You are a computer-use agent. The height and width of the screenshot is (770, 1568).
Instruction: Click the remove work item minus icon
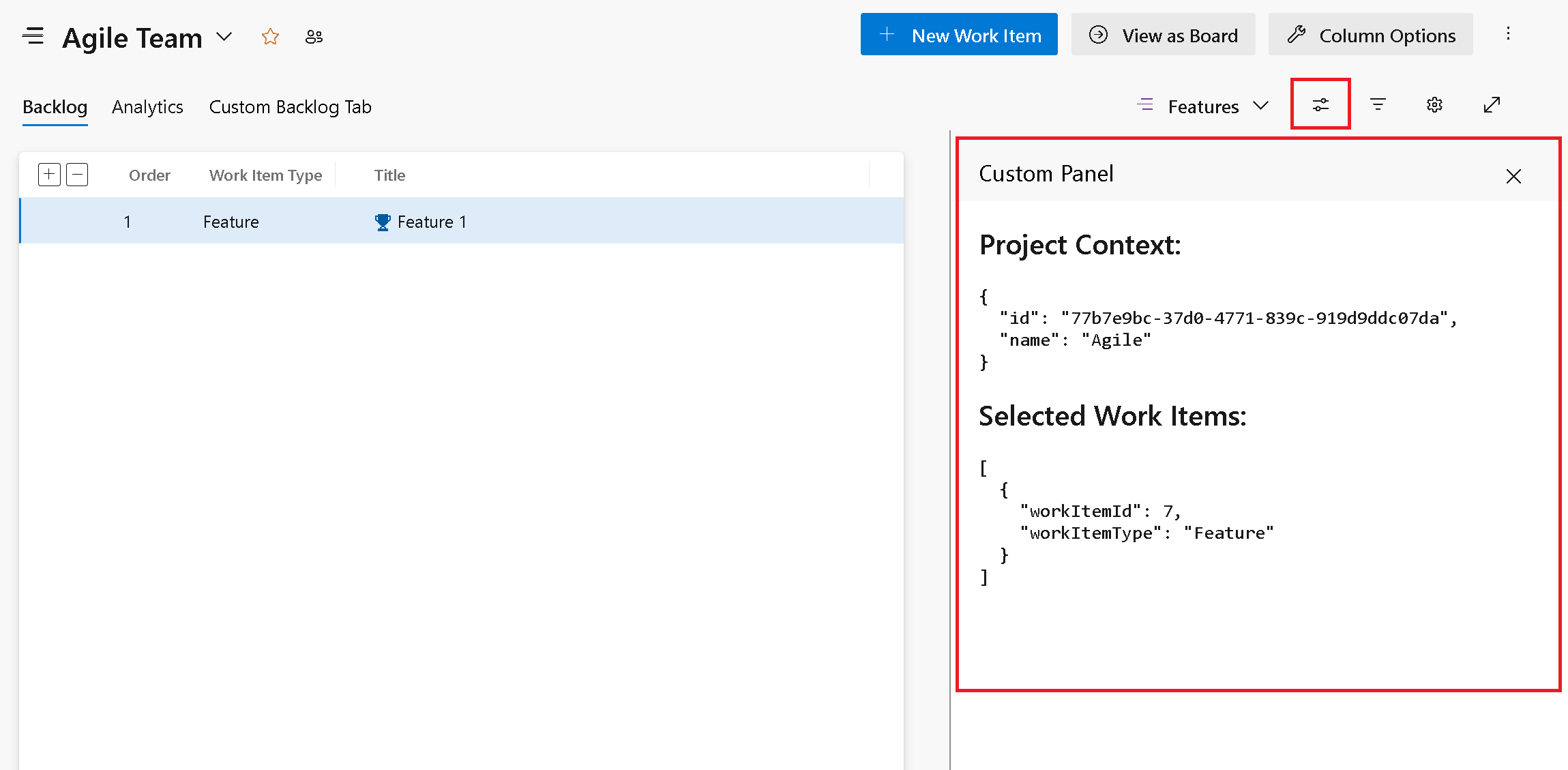(x=77, y=174)
